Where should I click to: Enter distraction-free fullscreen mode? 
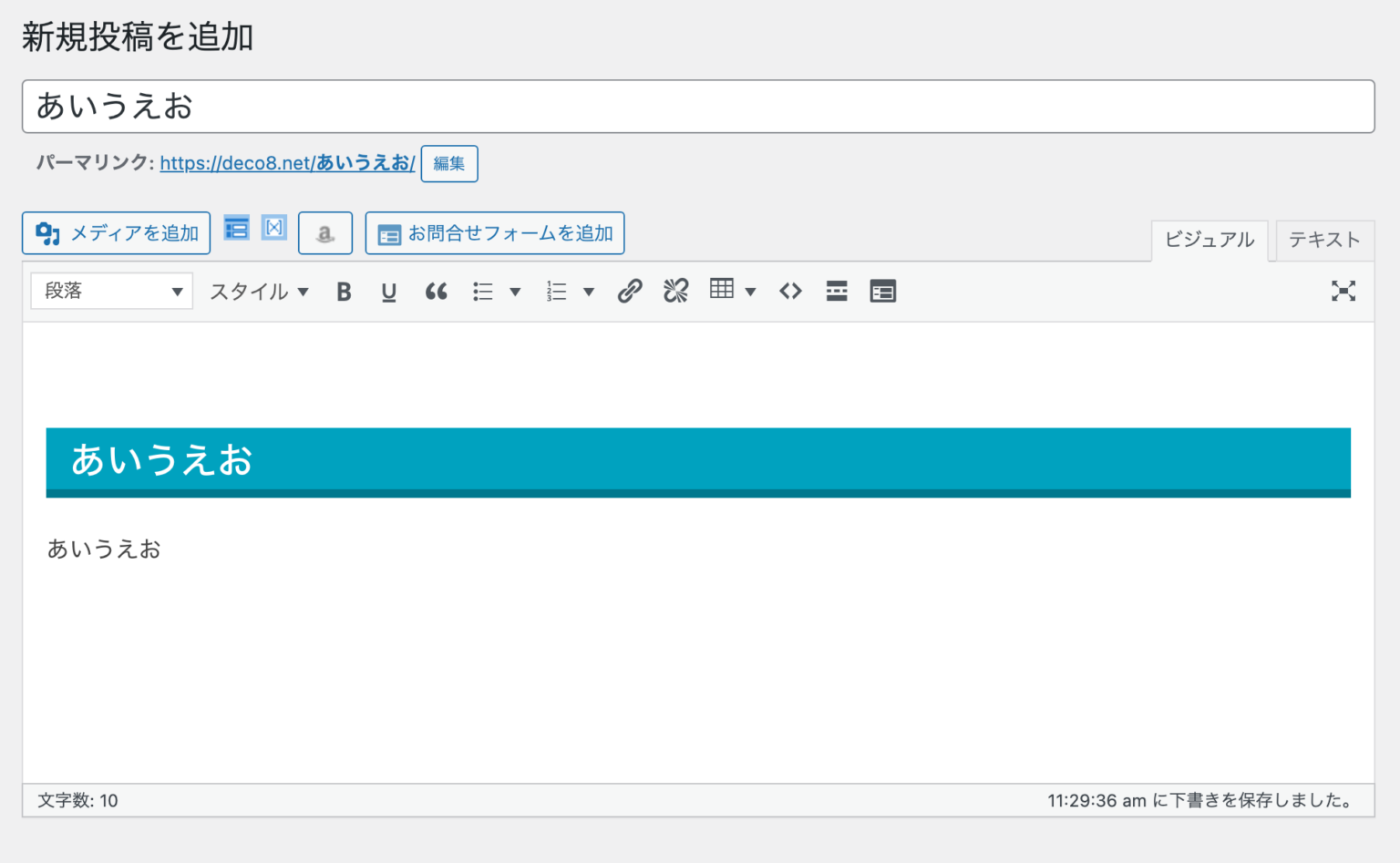pos(1344,291)
